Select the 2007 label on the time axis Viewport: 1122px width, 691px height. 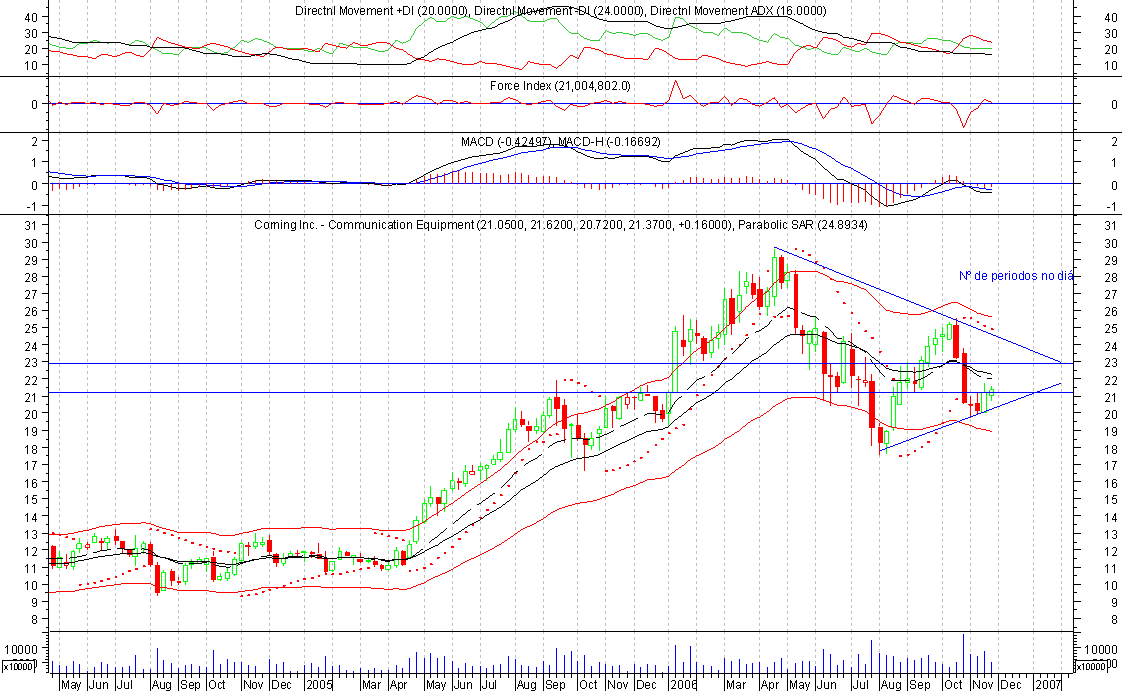1048,685
